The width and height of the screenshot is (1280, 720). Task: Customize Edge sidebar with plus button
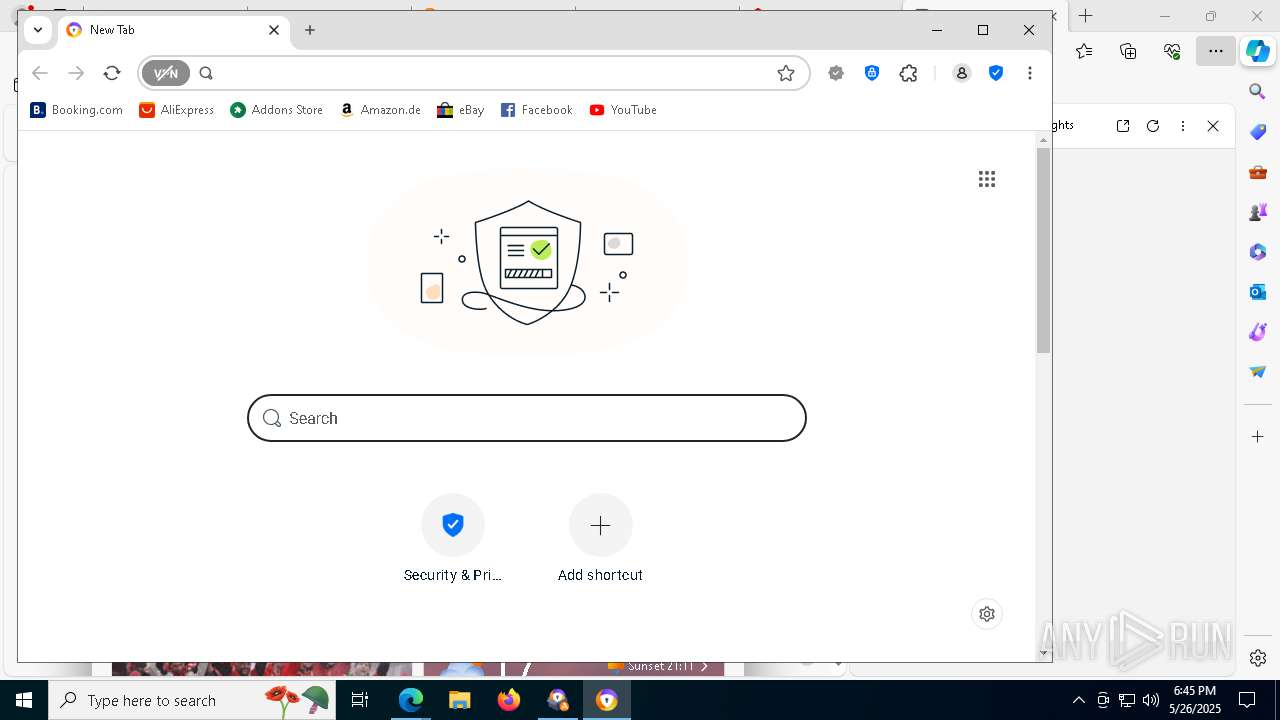point(1258,437)
